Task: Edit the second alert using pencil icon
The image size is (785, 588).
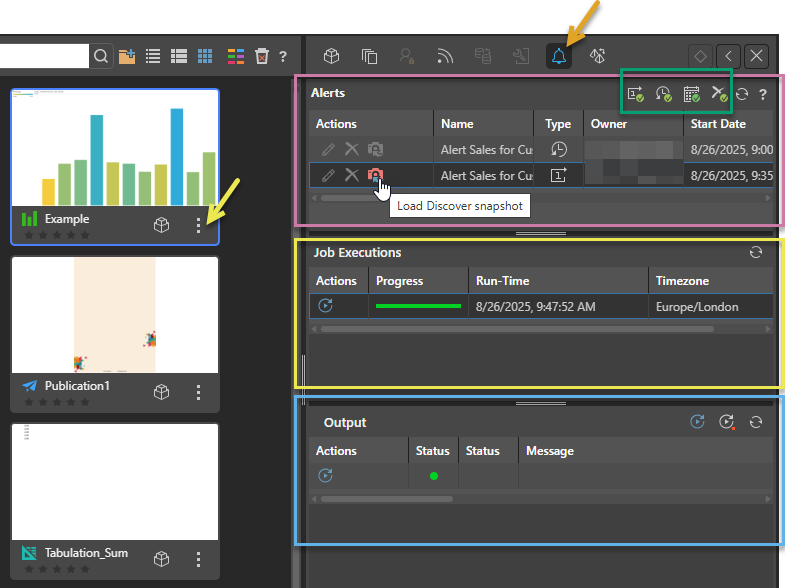Action: (x=328, y=175)
